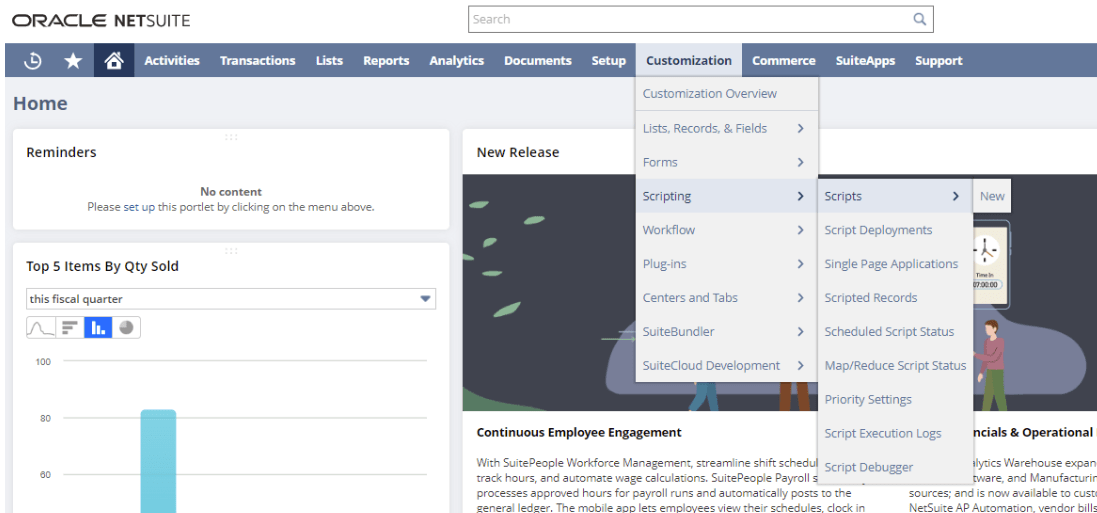Switch chart to pie chart view

pyautogui.click(x=126, y=328)
